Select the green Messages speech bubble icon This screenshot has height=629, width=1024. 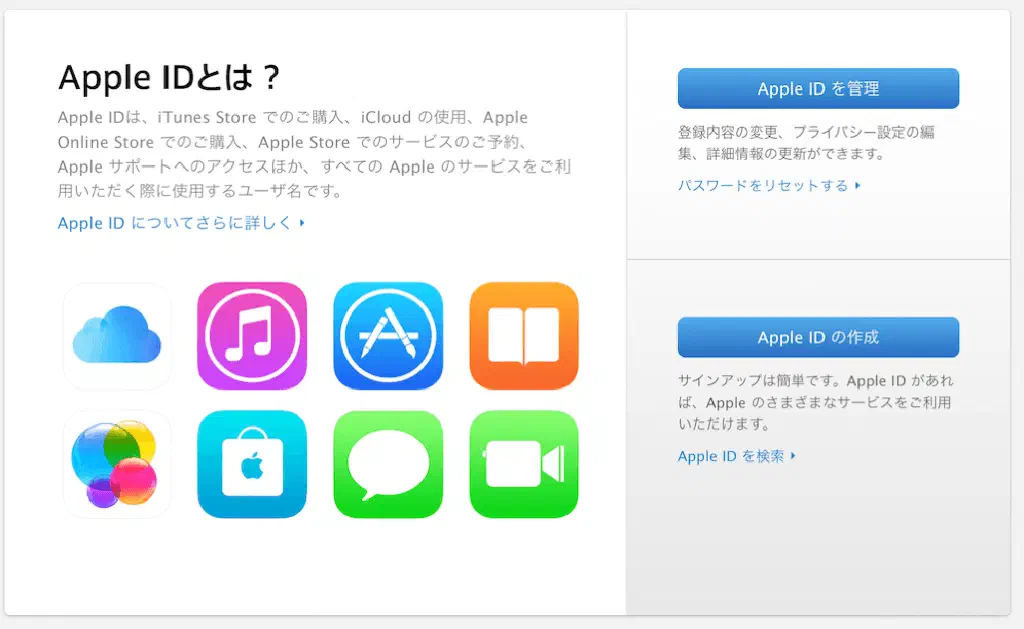[388, 464]
